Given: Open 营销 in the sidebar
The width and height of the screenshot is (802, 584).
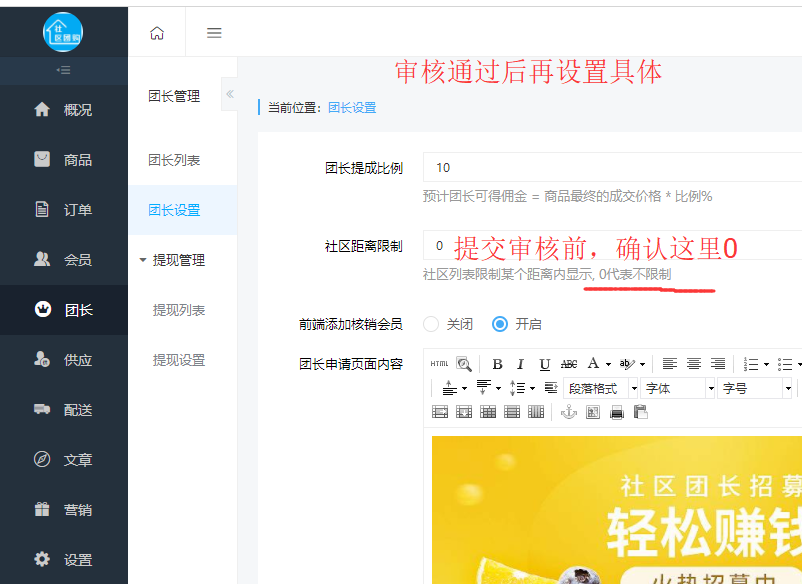Looking at the screenshot, I should click(x=63, y=510).
